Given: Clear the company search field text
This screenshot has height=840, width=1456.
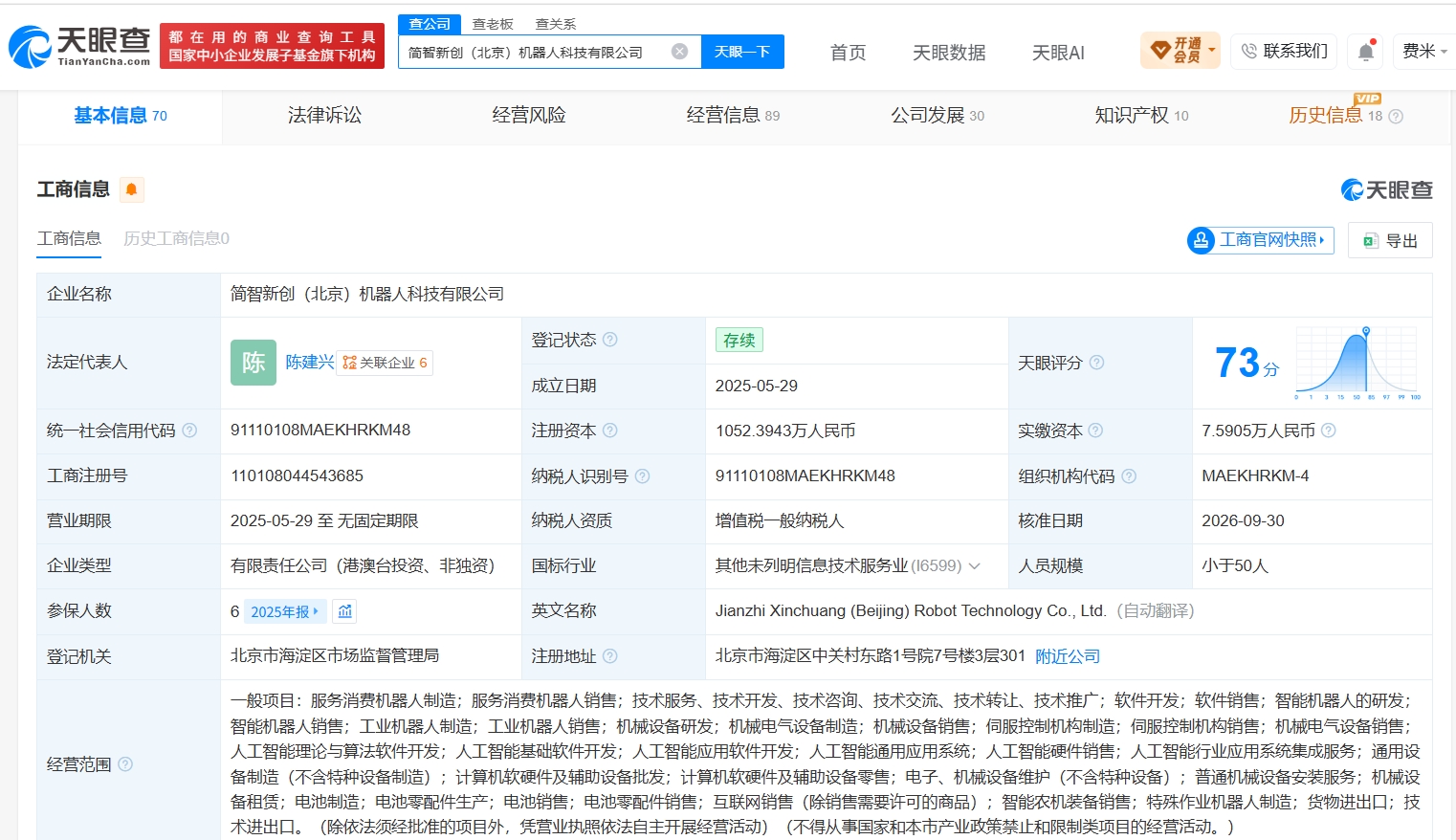Looking at the screenshot, I should point(679,52).
